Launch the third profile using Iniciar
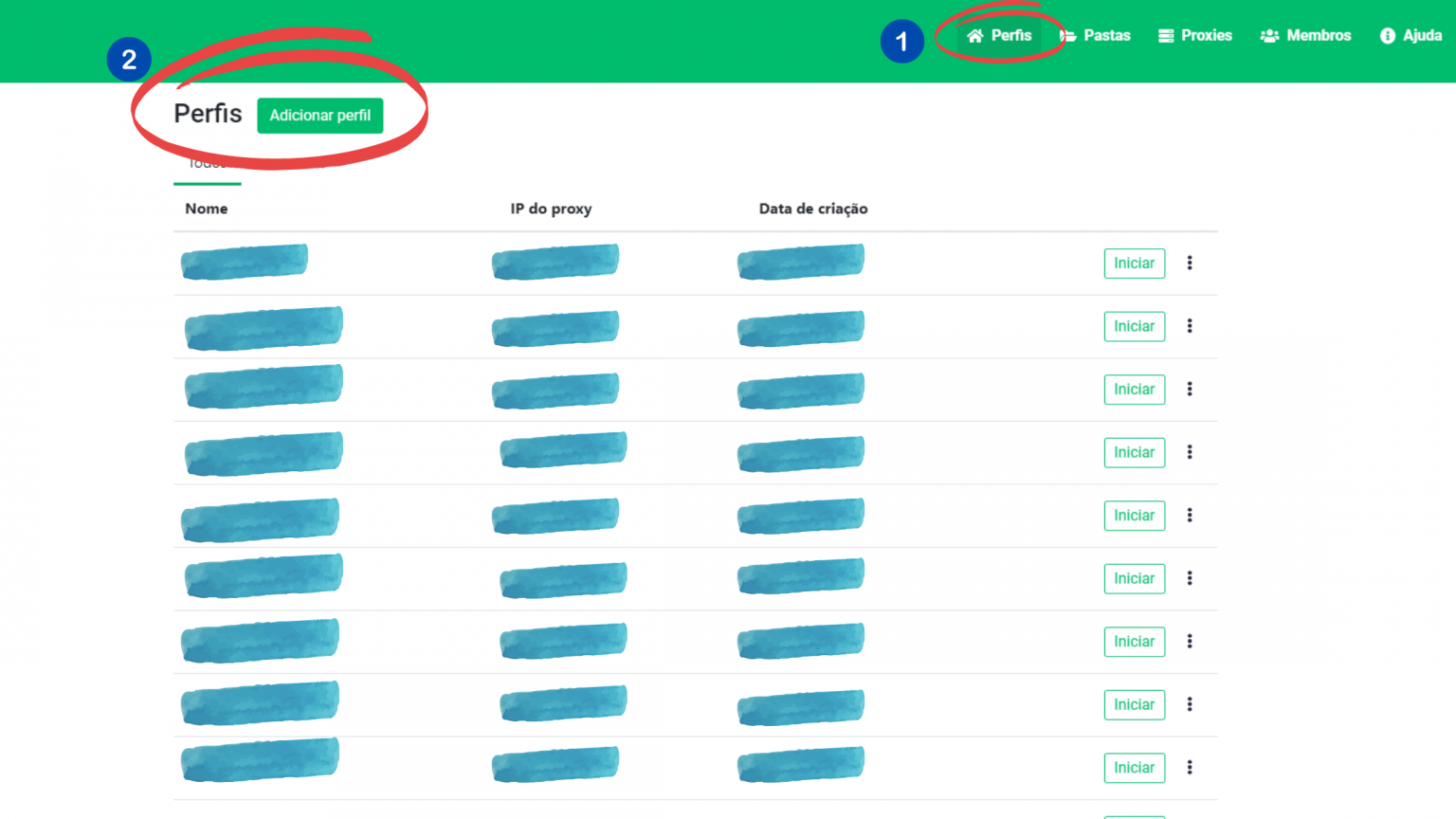The height and width of the screenshot is (819, 1456). pyautogui.click(x=1135, y=390)
